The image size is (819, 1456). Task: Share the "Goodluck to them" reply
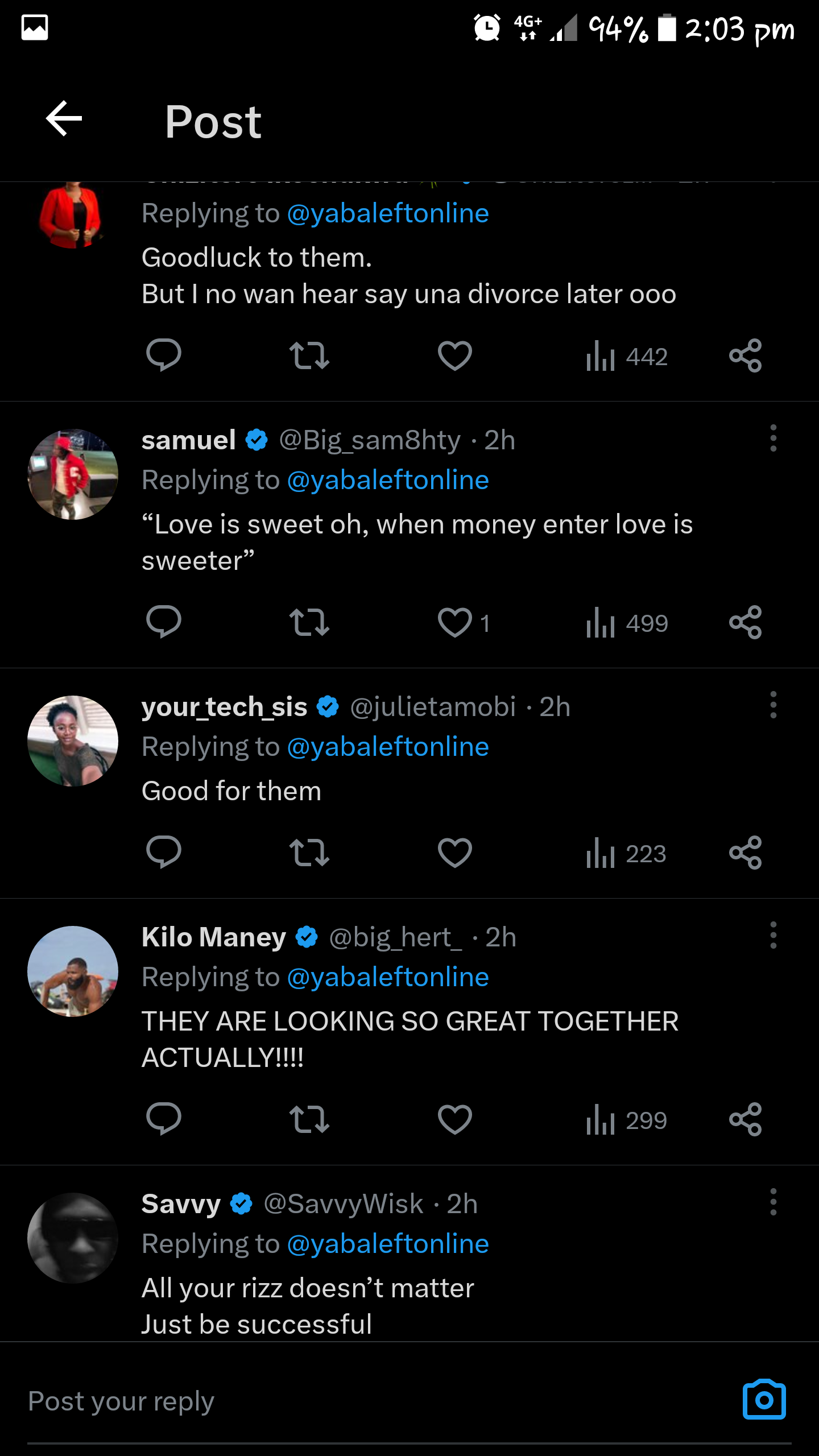[745, 355]
